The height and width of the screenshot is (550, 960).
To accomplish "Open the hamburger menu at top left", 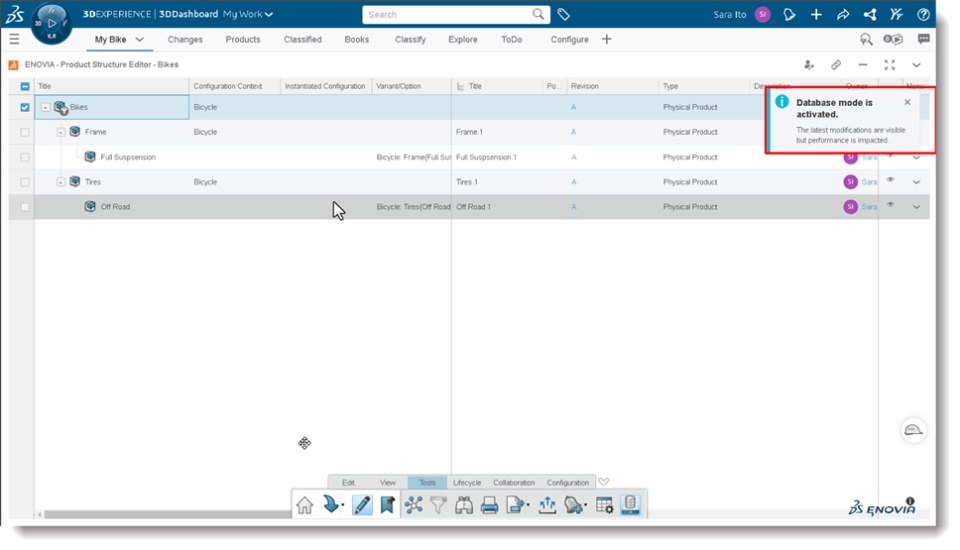I will (x=14, y=39).
